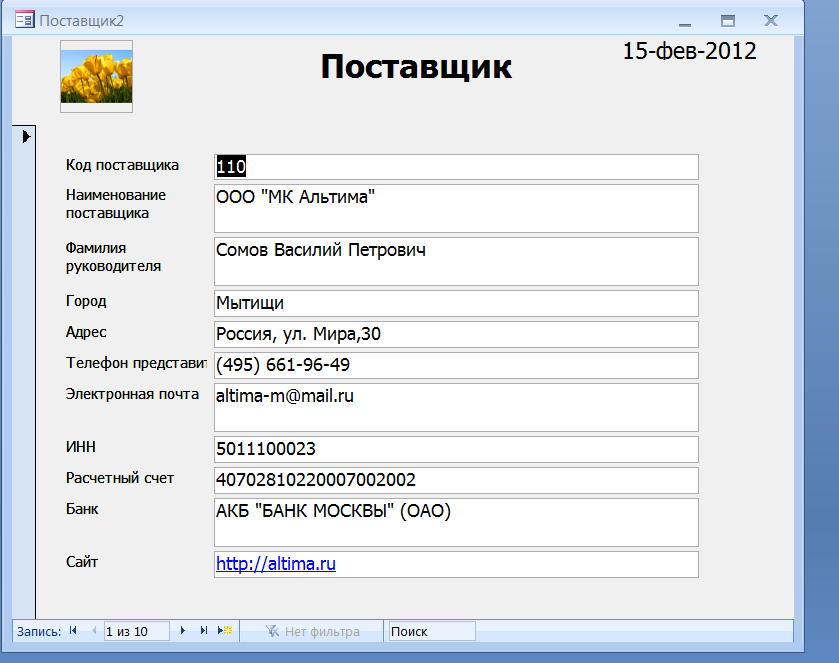The image size is (839, 663).
Task: Click the Расчетный счет field
Action: coord(456,481)
